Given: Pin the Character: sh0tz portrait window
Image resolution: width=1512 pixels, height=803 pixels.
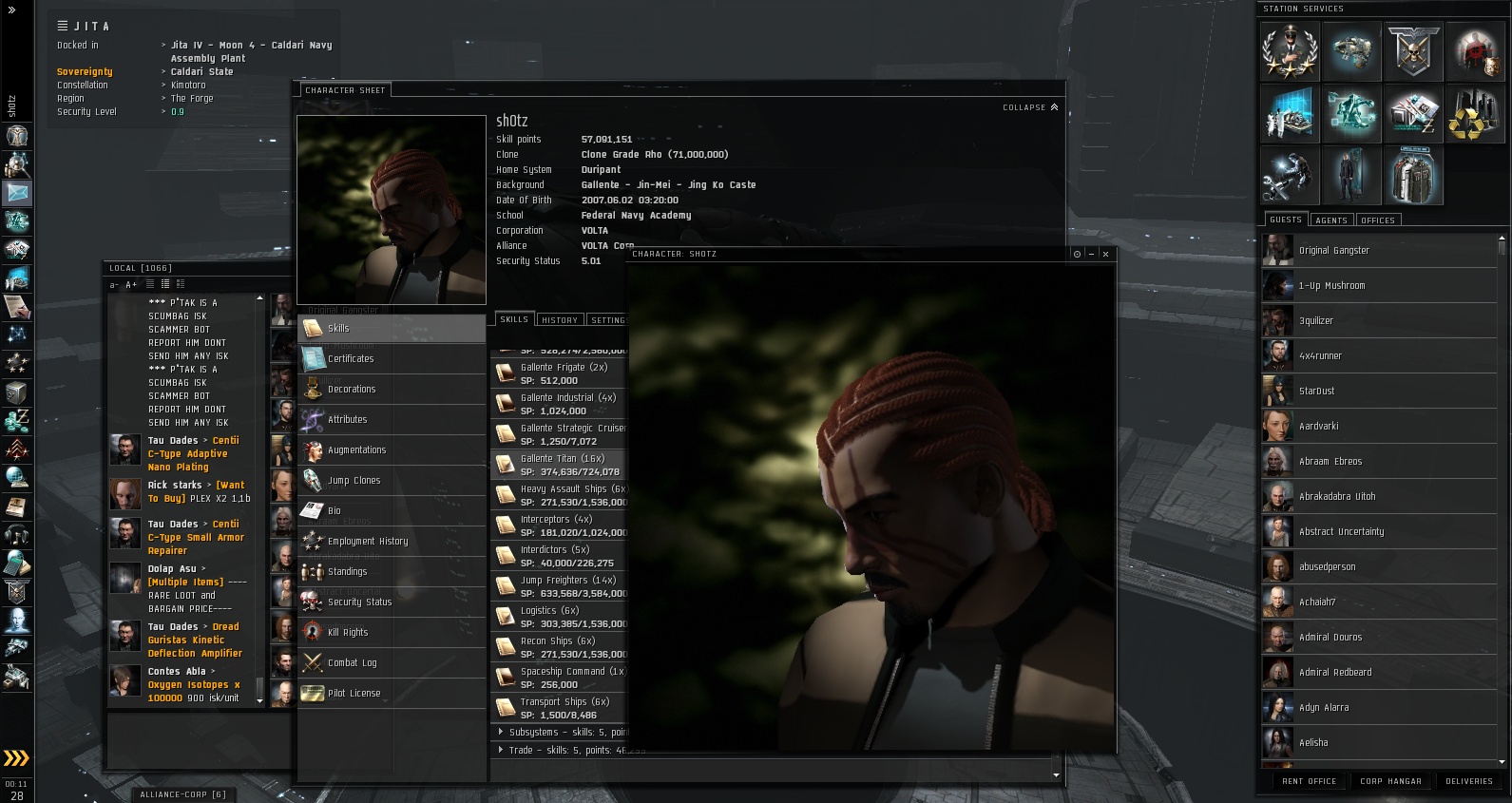Looking at the screenshot, I should click(x=1077, y=254).
